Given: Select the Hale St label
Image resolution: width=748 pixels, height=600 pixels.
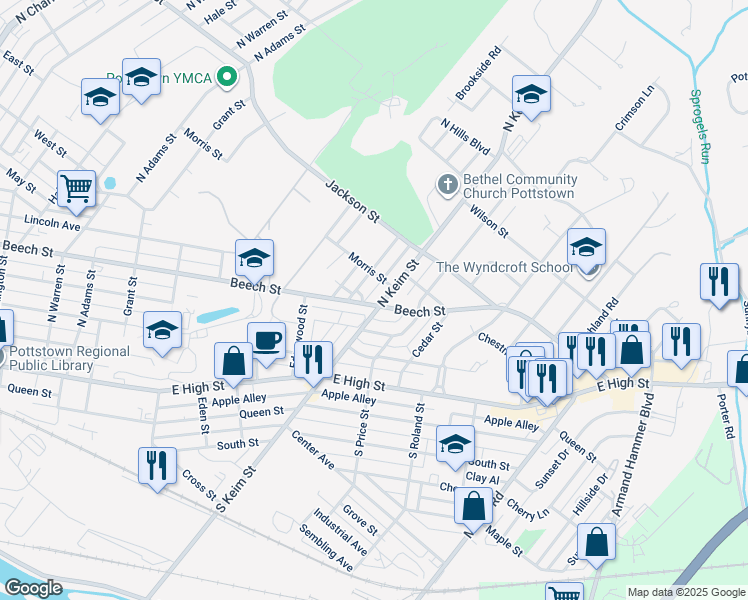Looking at the screenshot, I should [220, 12].
